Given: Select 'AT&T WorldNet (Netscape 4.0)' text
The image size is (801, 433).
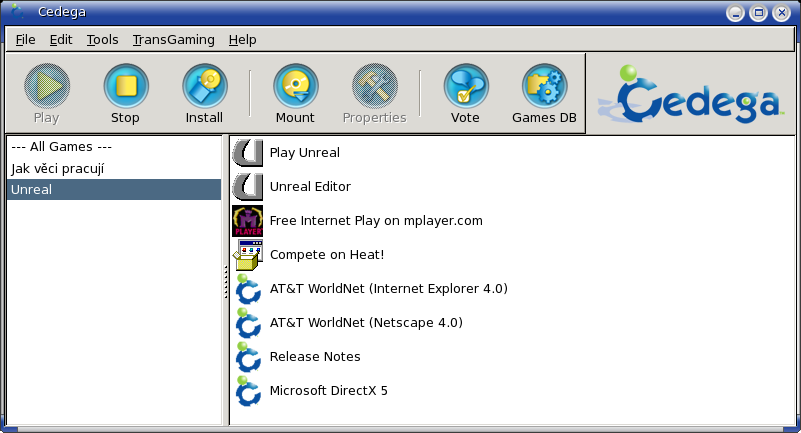Looking at the screenshot, I should pyautogui.click(x=366, y=323).
